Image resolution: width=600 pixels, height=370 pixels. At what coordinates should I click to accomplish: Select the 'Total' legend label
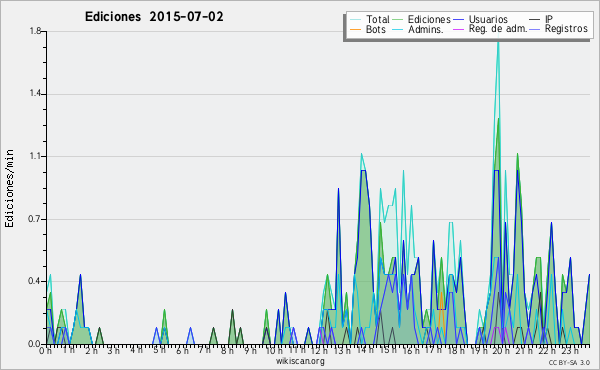tap(377, 19)
